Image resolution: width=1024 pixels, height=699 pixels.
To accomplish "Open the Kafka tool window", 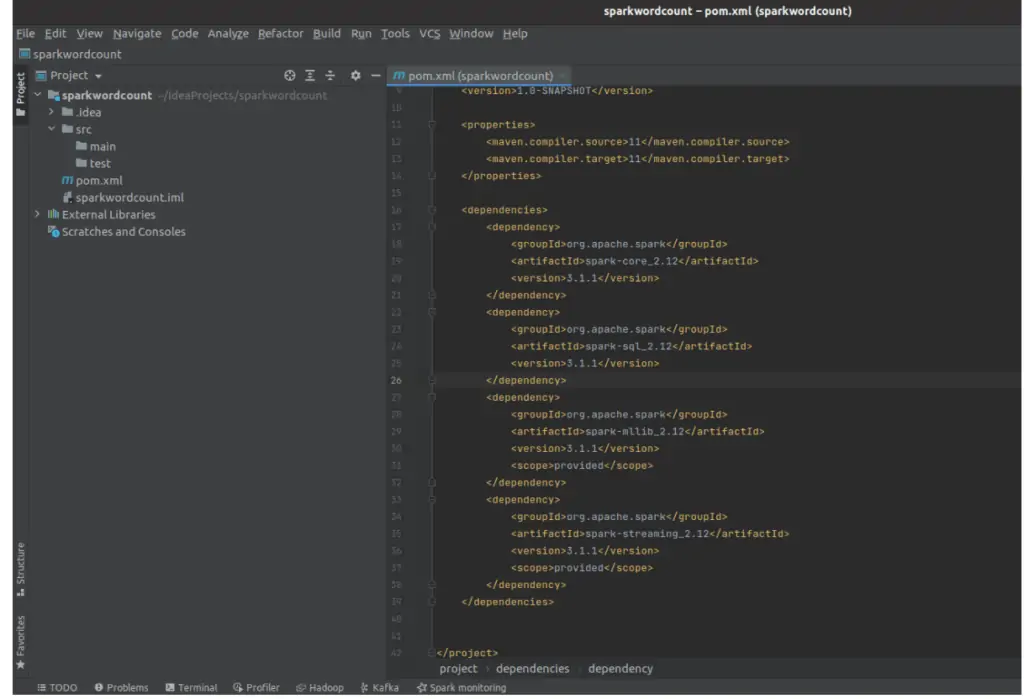I will click(x=379, y=688).
